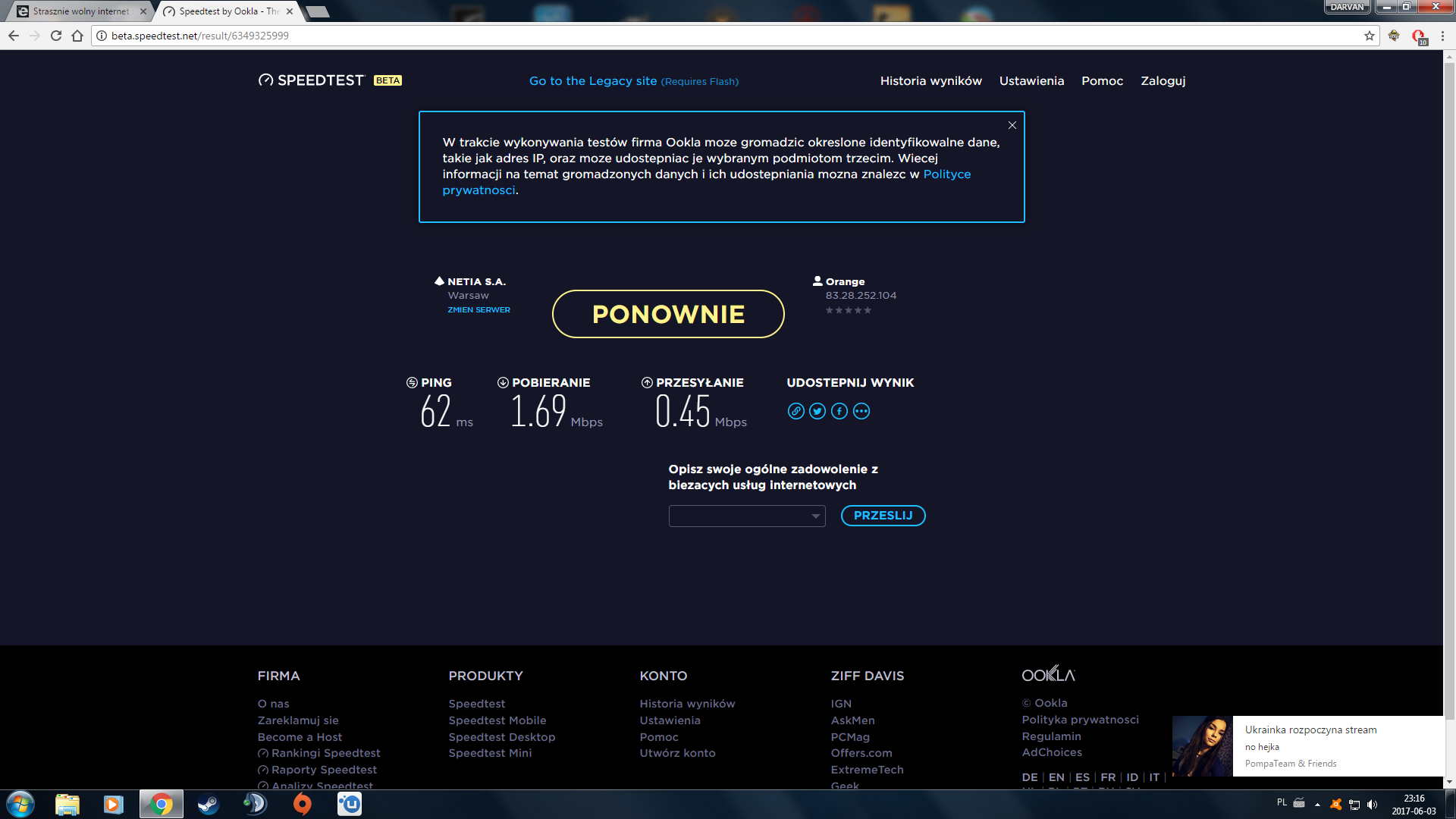The image size is (1456, 819).
Task: Click the browser address bar
Action: 682,36
